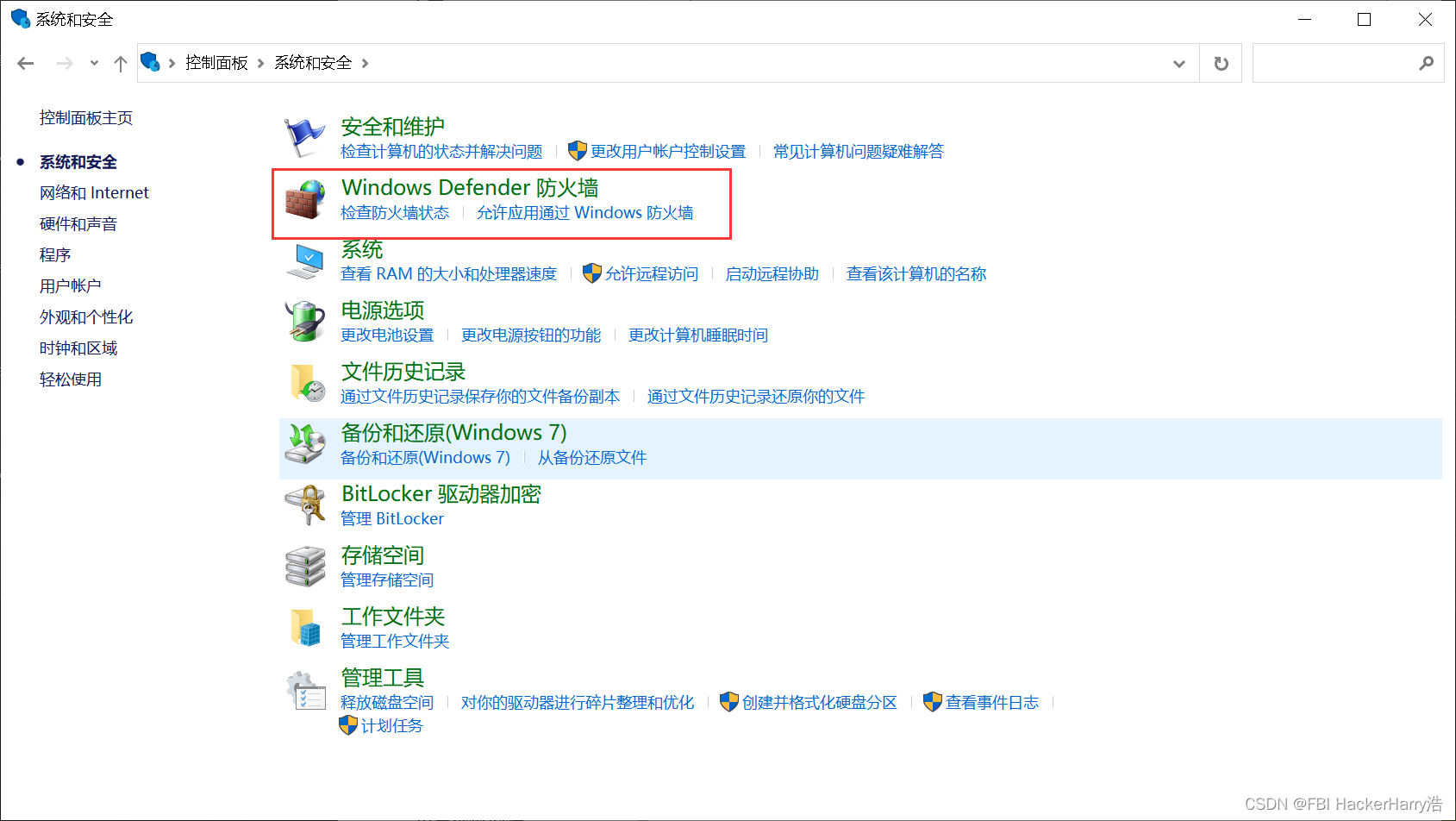The width and height of the screenshot is (1456, 821).
Task: Click 通过文件历史记录还原你的文件 link
Action: tap(756, 397)
